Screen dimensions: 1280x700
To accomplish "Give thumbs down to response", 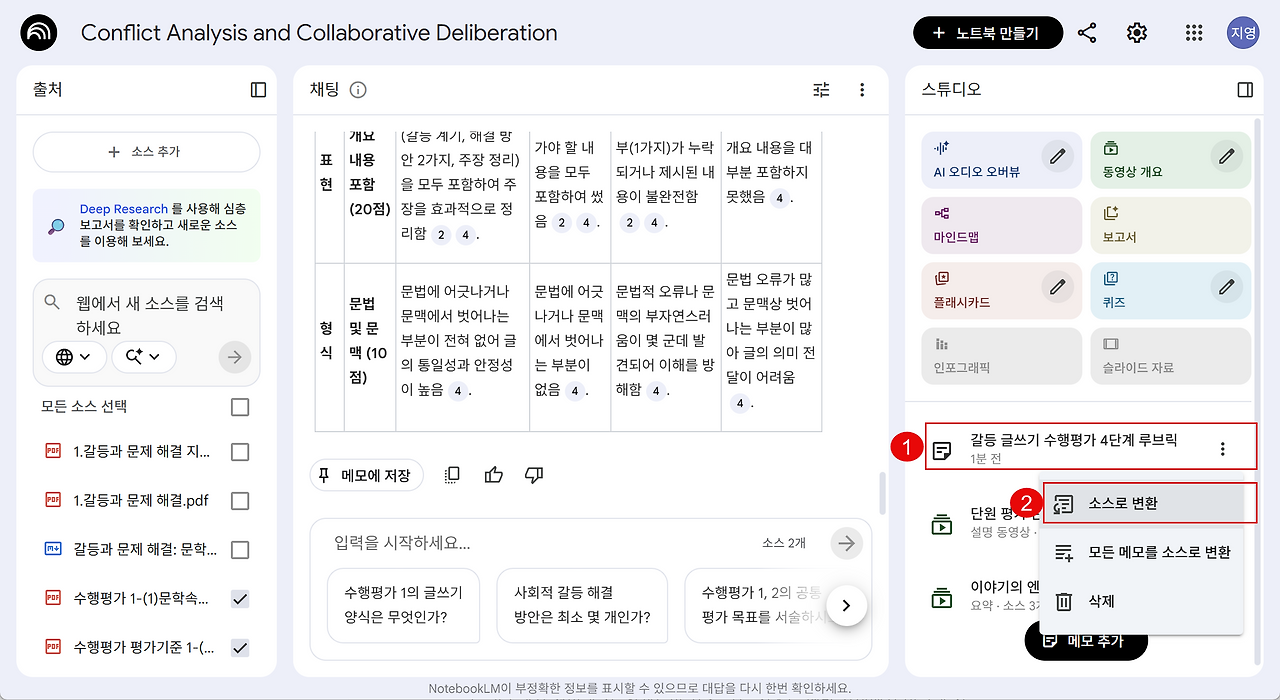I will (x=534, y=475).
